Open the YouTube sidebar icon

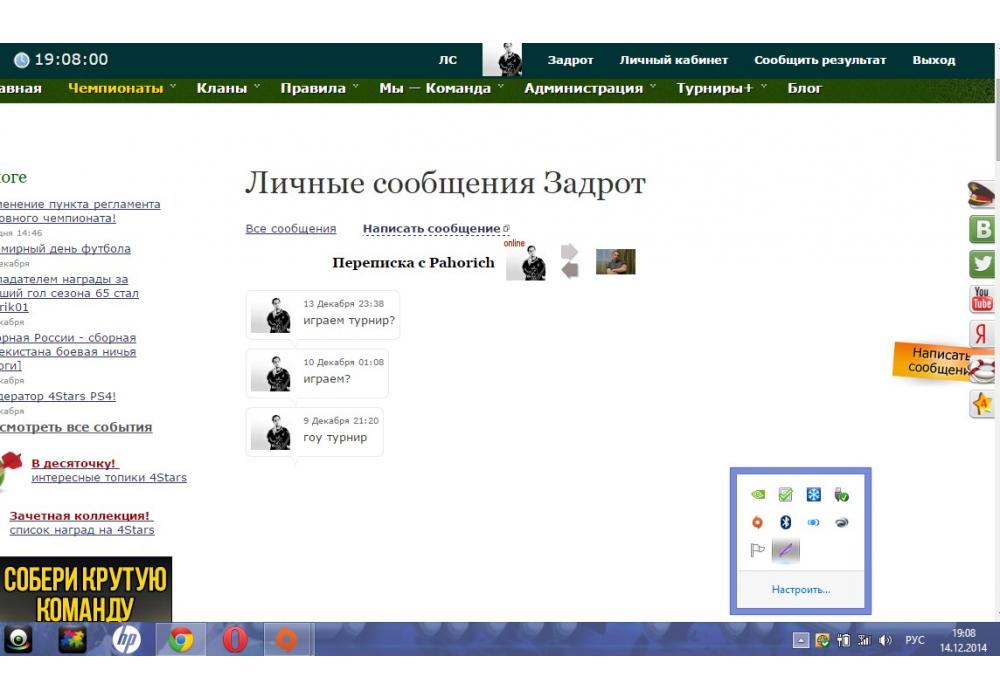coord(982,299)
